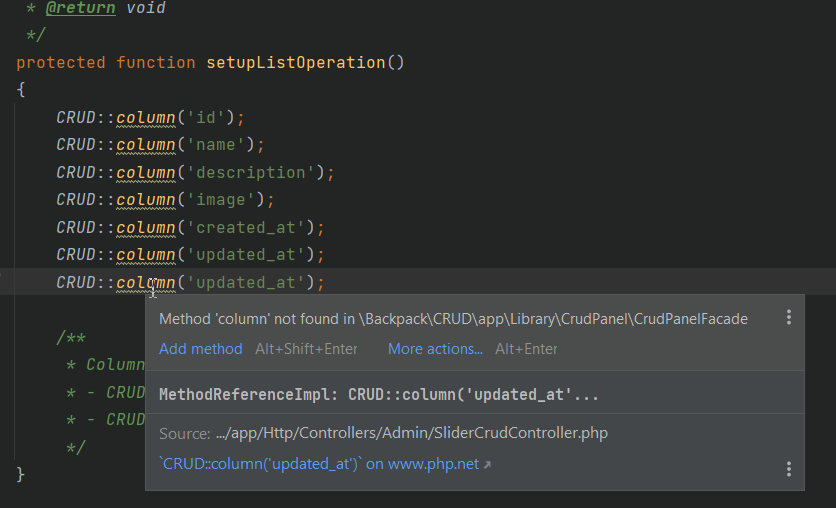Click the 'Source:' label in the popup
This screenshot has width=836, height=508.
[184, 433]
